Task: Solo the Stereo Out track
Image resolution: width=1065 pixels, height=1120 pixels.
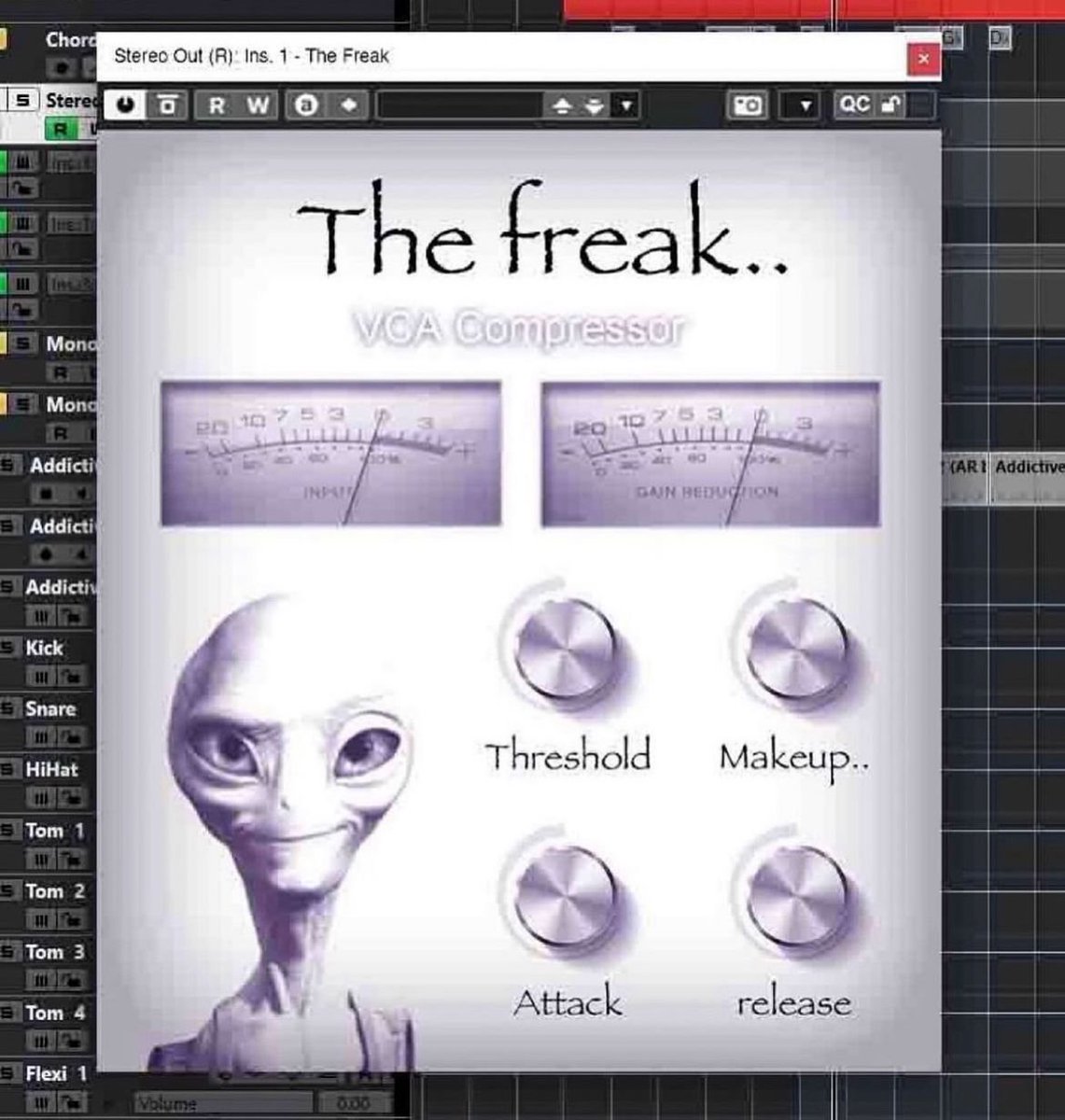Action: click(x=22, y=100)
